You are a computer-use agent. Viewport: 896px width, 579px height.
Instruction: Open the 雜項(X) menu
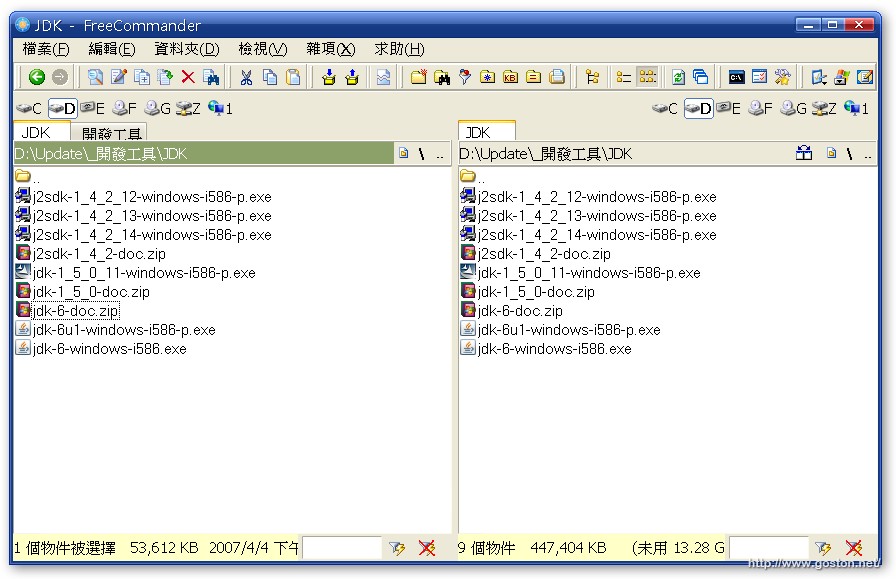pos(331,49)
